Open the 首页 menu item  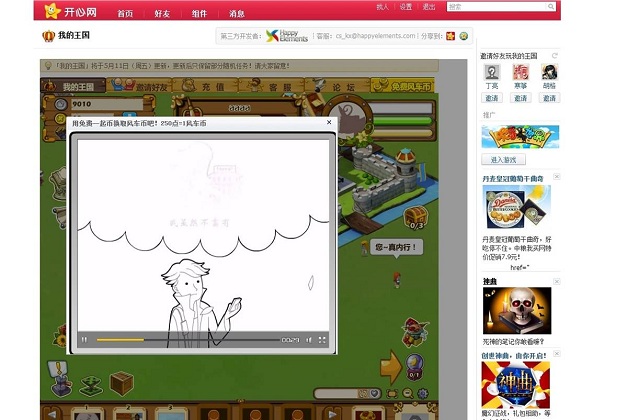pos(125,13)
